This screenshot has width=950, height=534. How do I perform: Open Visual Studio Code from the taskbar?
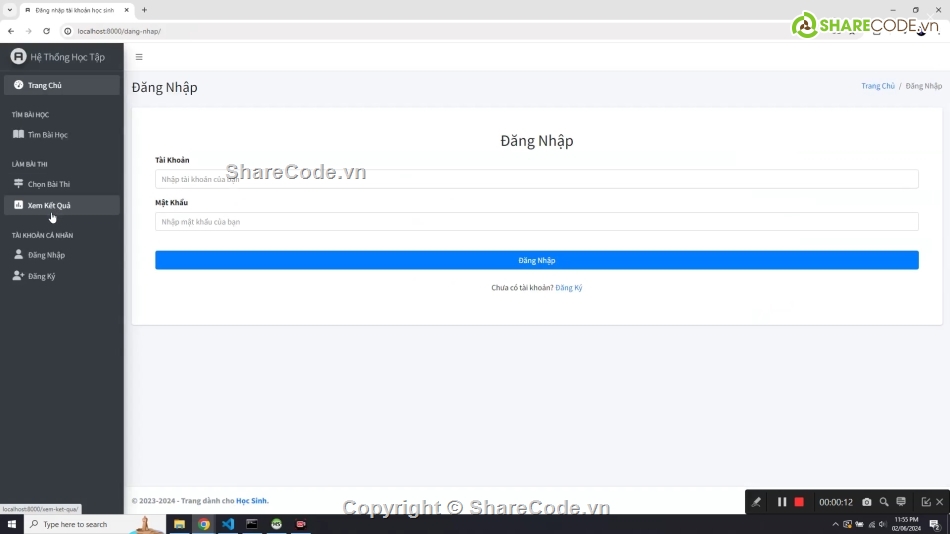(x=228, y=524)
